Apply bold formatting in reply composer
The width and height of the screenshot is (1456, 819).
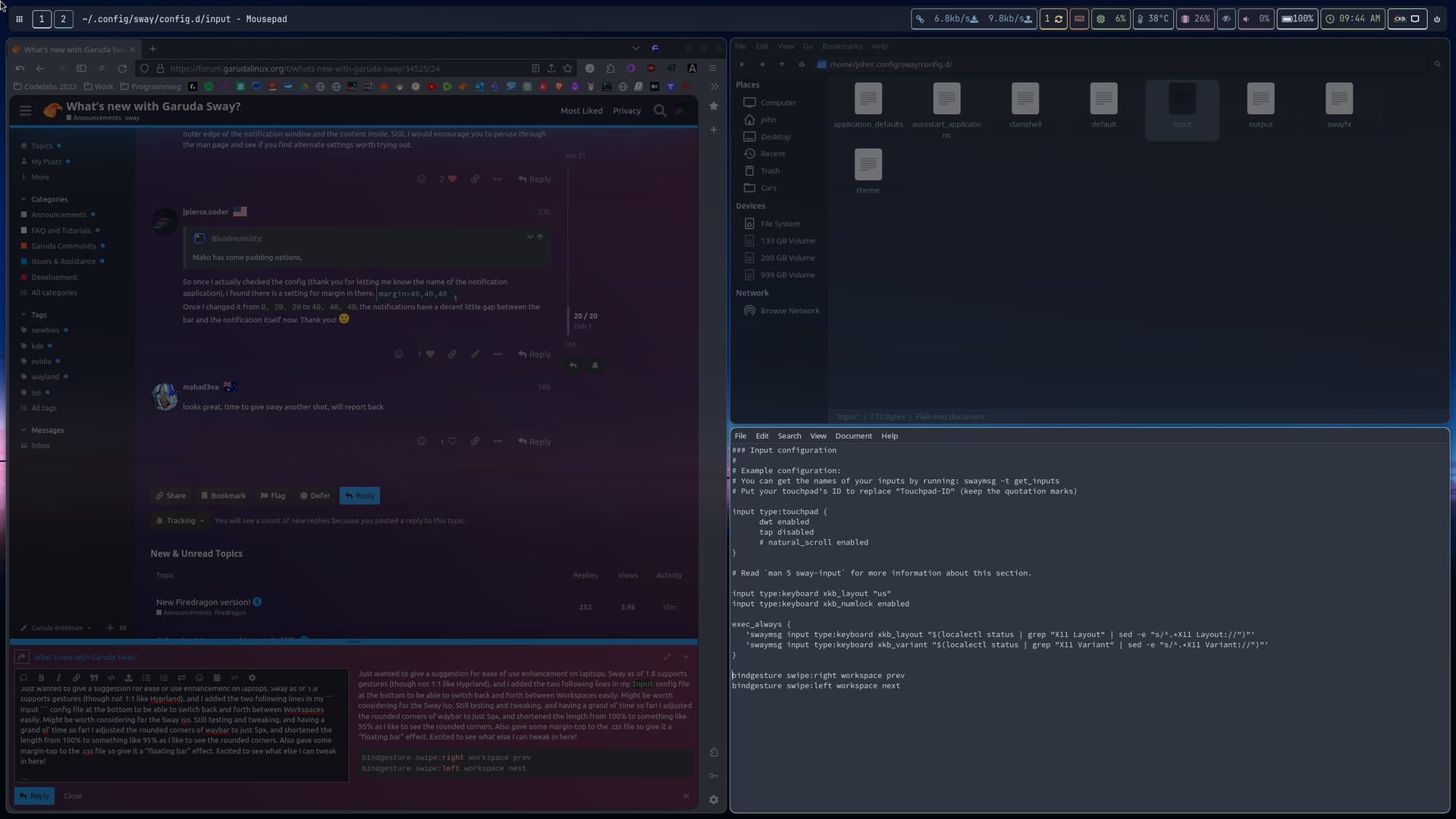pos(41,678)
